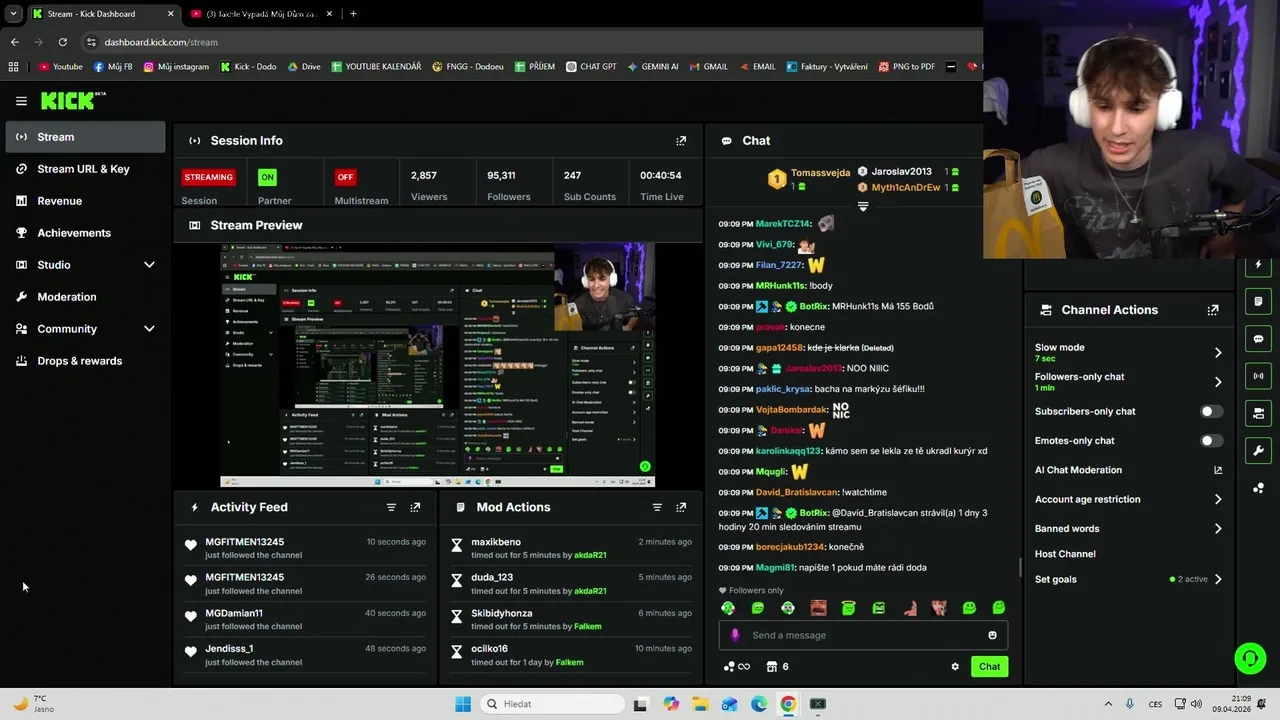Viewport: 1280px width, 720px height.
Task: Click Host Channel option
Action: coord(1065,554)
